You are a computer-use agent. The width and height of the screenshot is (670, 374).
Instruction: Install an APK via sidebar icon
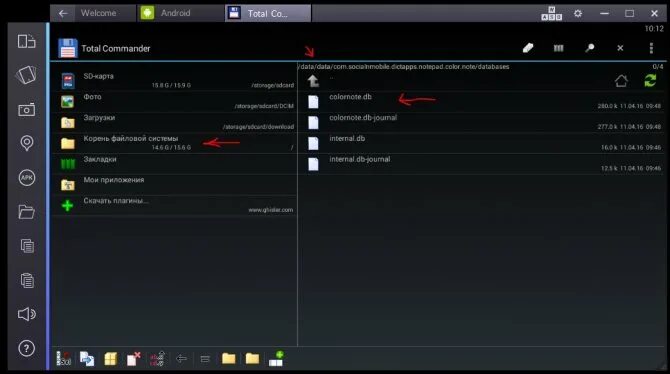click(26, 177)
